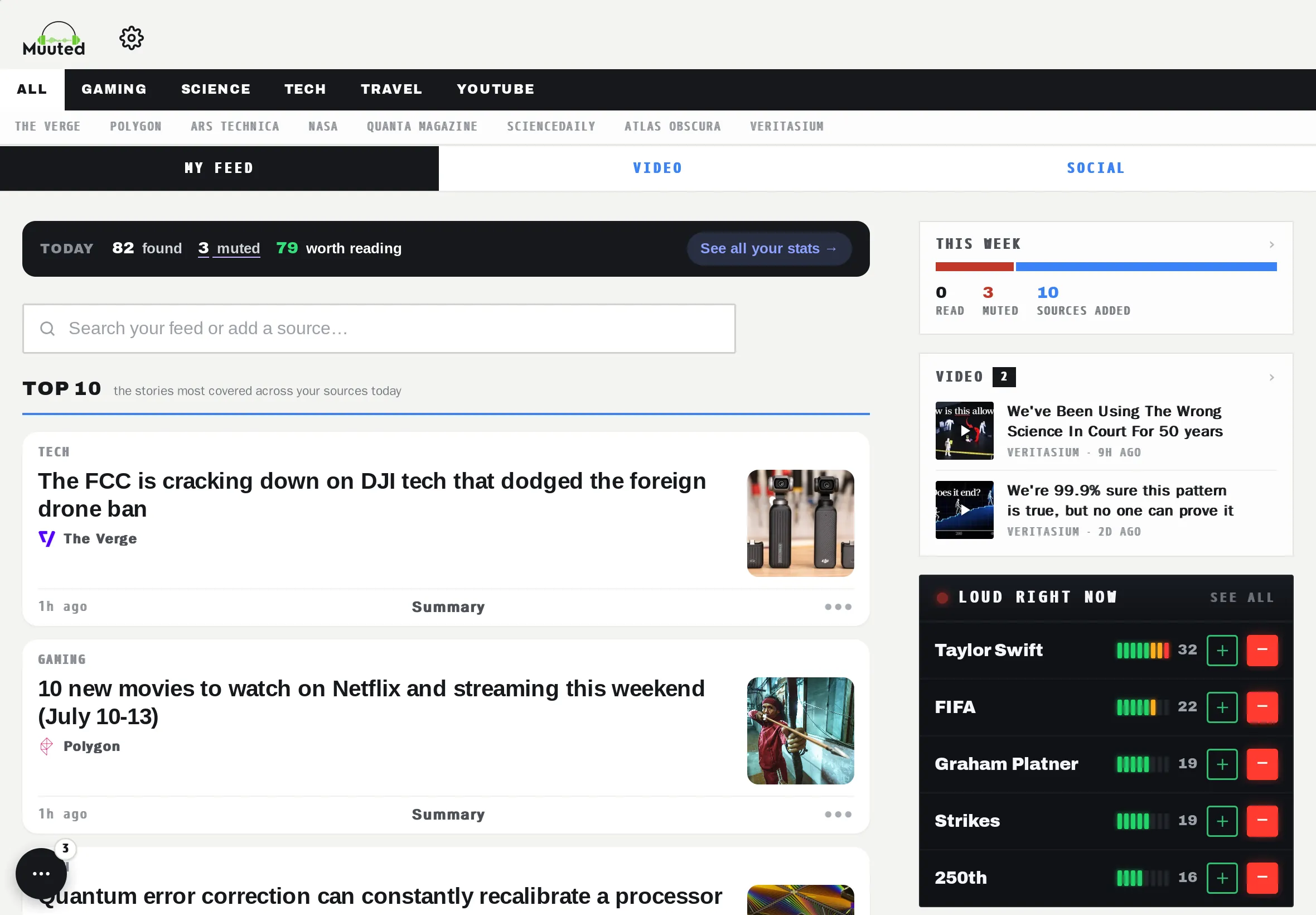This screenshot has height=915, width=1316.
Task: Expand the This Week panel chevron
Action: point(1271,244)
